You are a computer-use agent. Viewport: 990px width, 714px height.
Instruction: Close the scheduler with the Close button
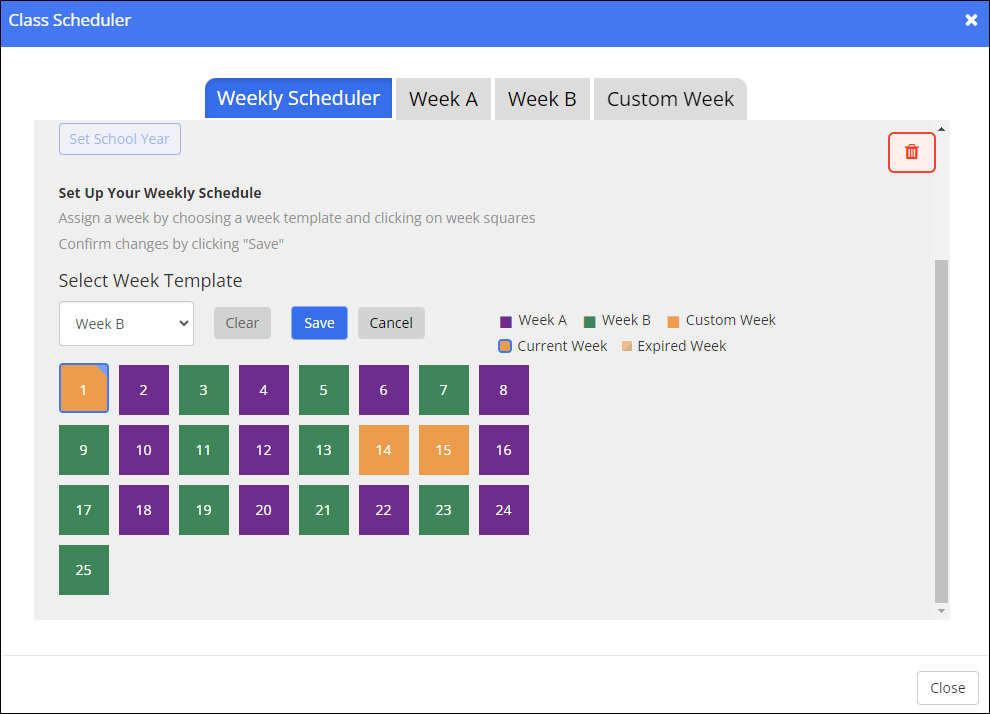pyautogui.click(x=947, y=687)
